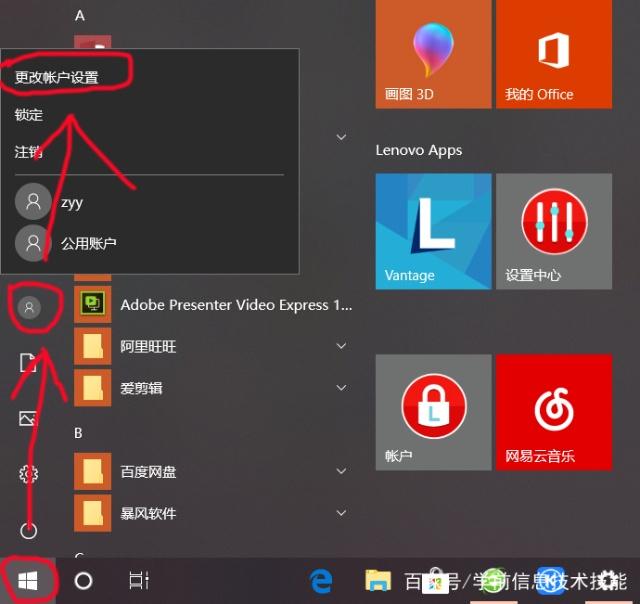The image size is (640, 604).
Task: Open the 画图 3D tile
Action: coord(433,54)
